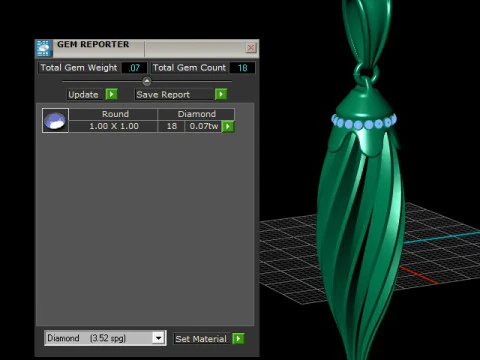The height and width of the screenshot is (360, 480).
Task: Click the 18 count cell in gem row
Action: [x=171, y=126]
